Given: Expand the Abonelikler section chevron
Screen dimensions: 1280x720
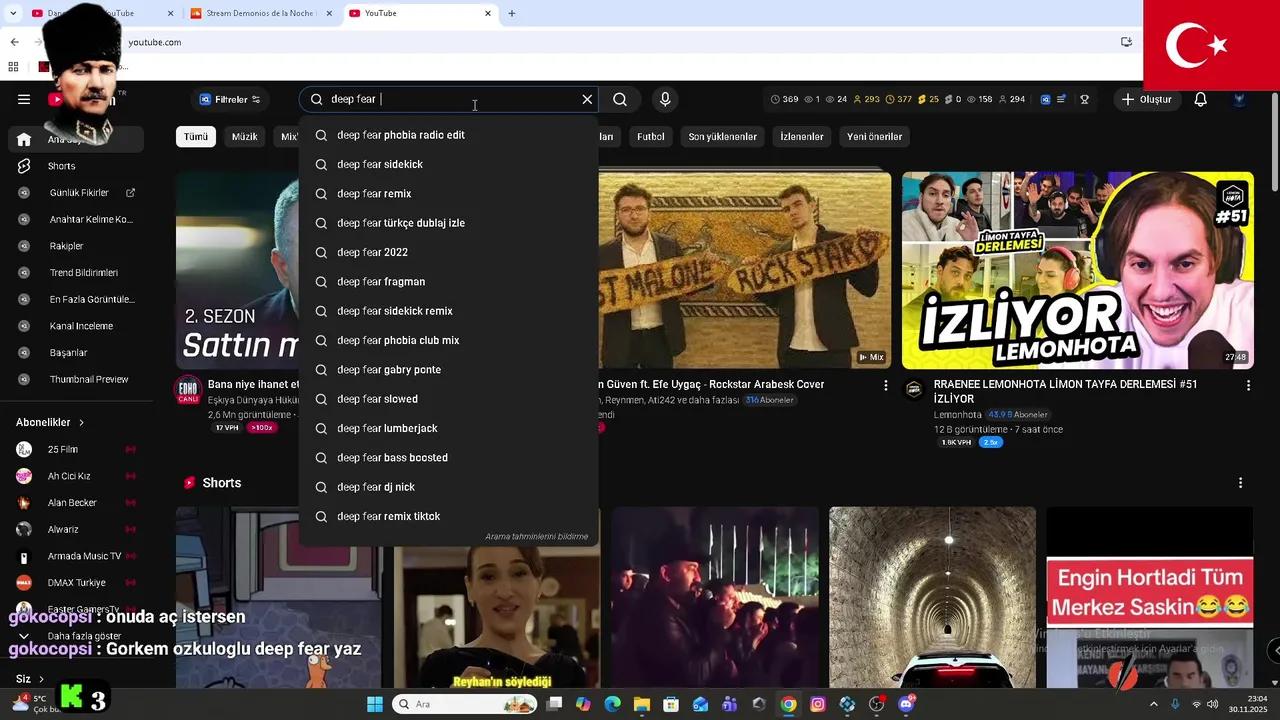Looking at the screenshot, I should pos(81,423).
